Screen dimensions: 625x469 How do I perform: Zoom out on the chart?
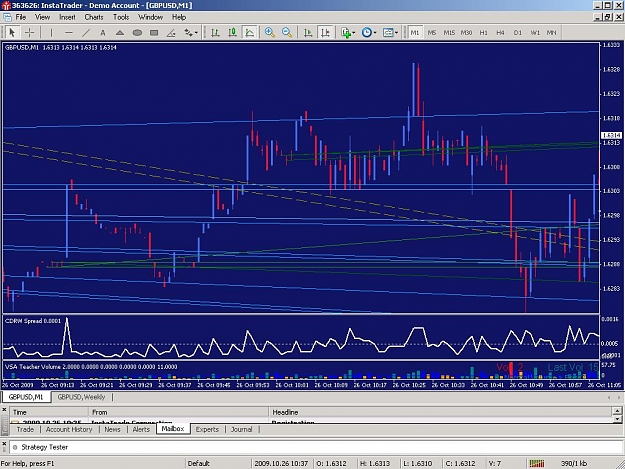[x=287, y=33]
